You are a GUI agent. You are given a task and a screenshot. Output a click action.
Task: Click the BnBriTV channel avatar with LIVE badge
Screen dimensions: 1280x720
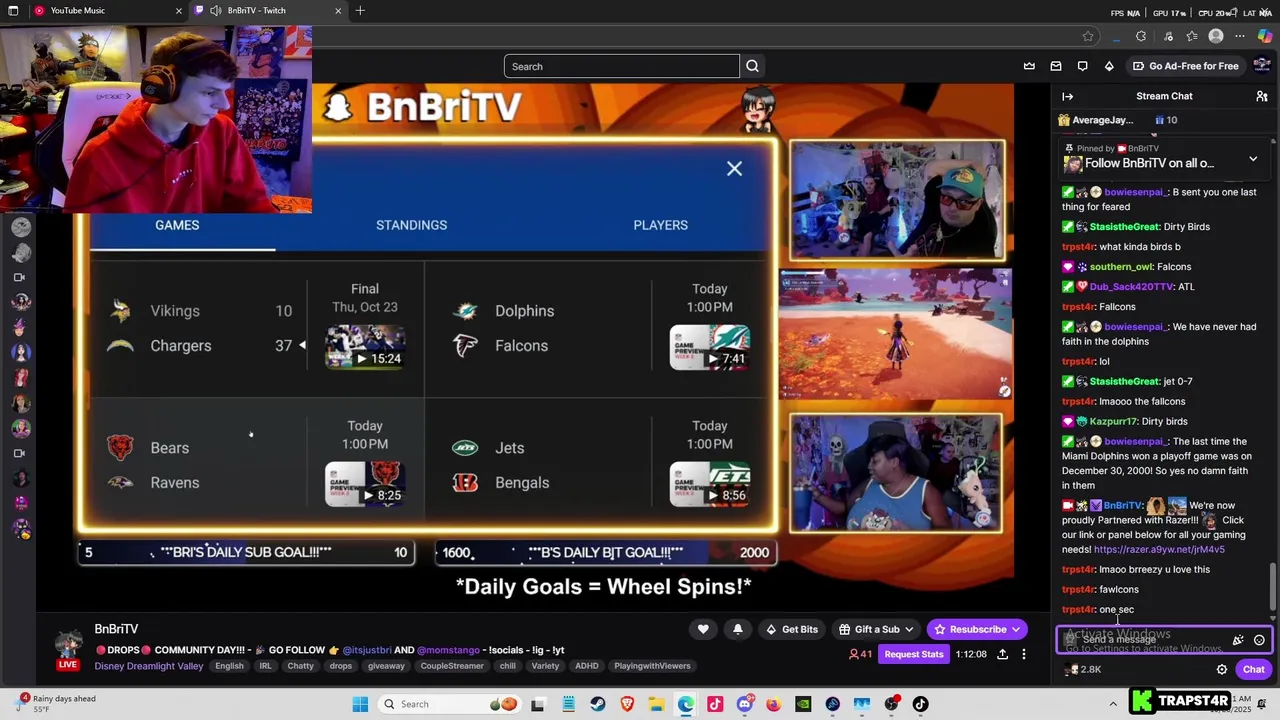point(68,649)
